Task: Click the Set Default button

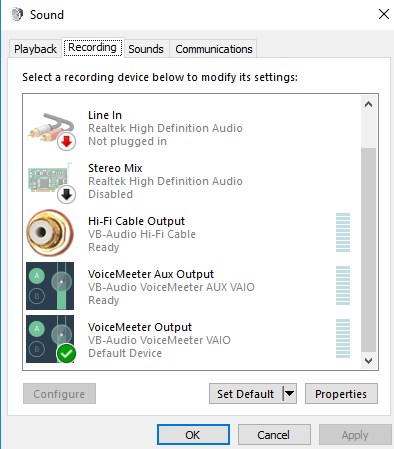Action: click(246, 394)
